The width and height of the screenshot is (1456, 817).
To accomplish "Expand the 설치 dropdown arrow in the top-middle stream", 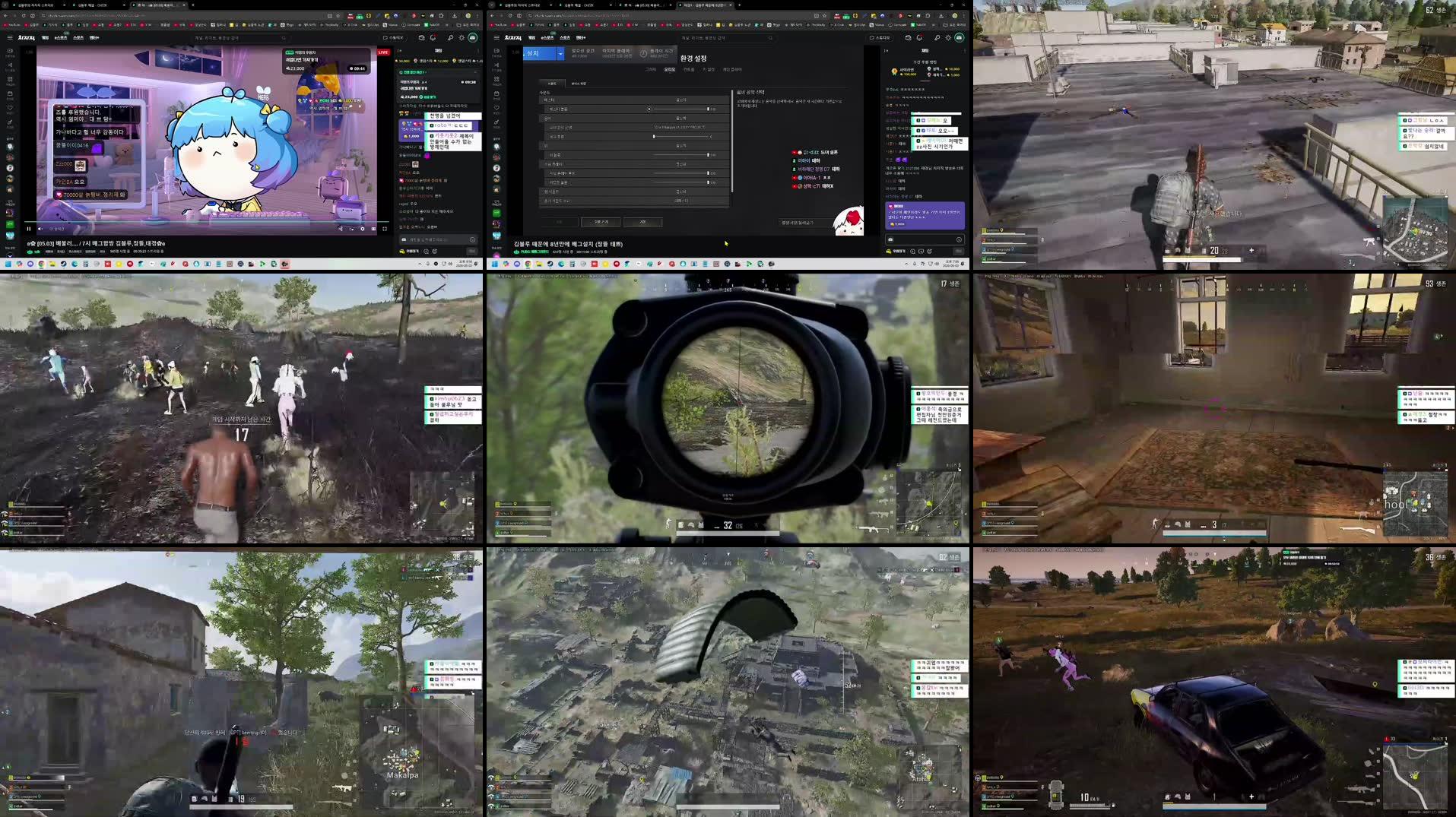I will pos(560,53).
